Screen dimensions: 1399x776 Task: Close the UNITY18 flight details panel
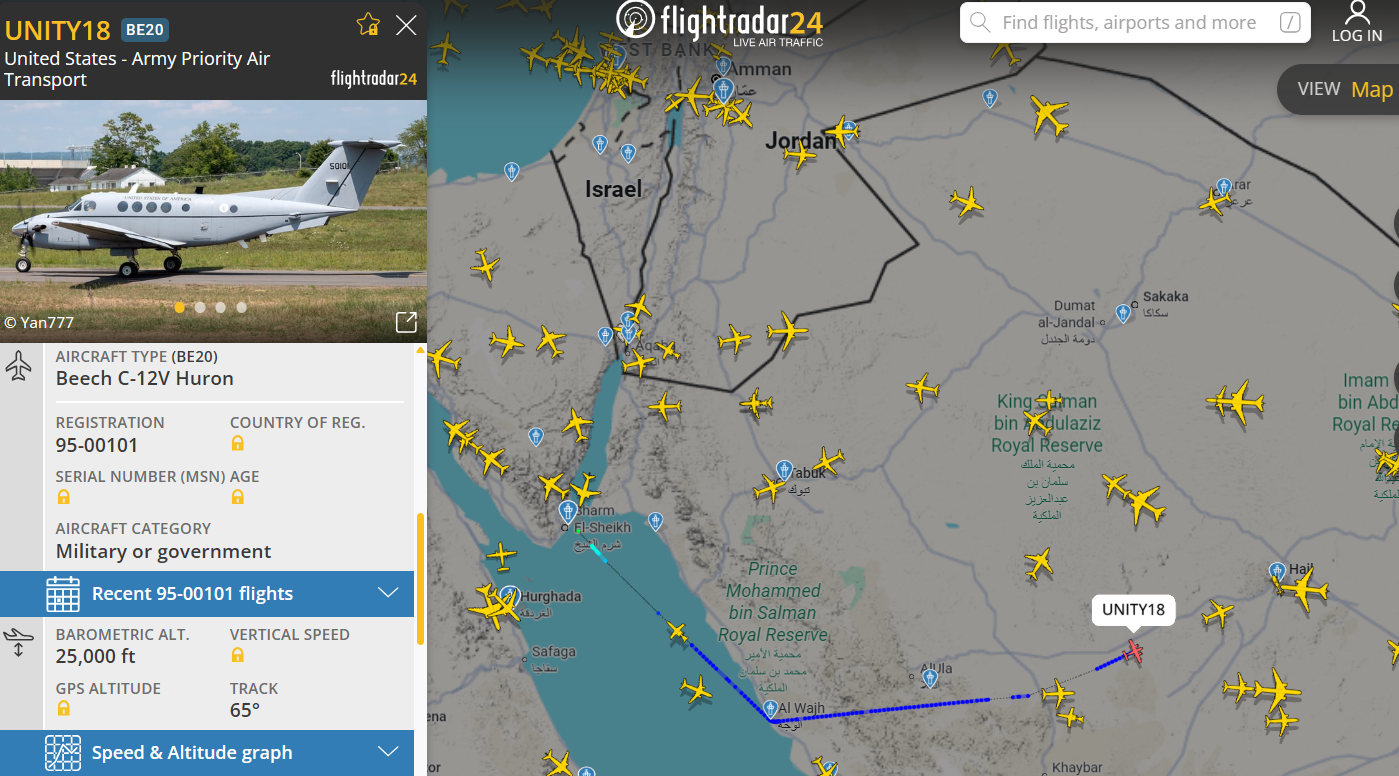(x=406, y=25)
